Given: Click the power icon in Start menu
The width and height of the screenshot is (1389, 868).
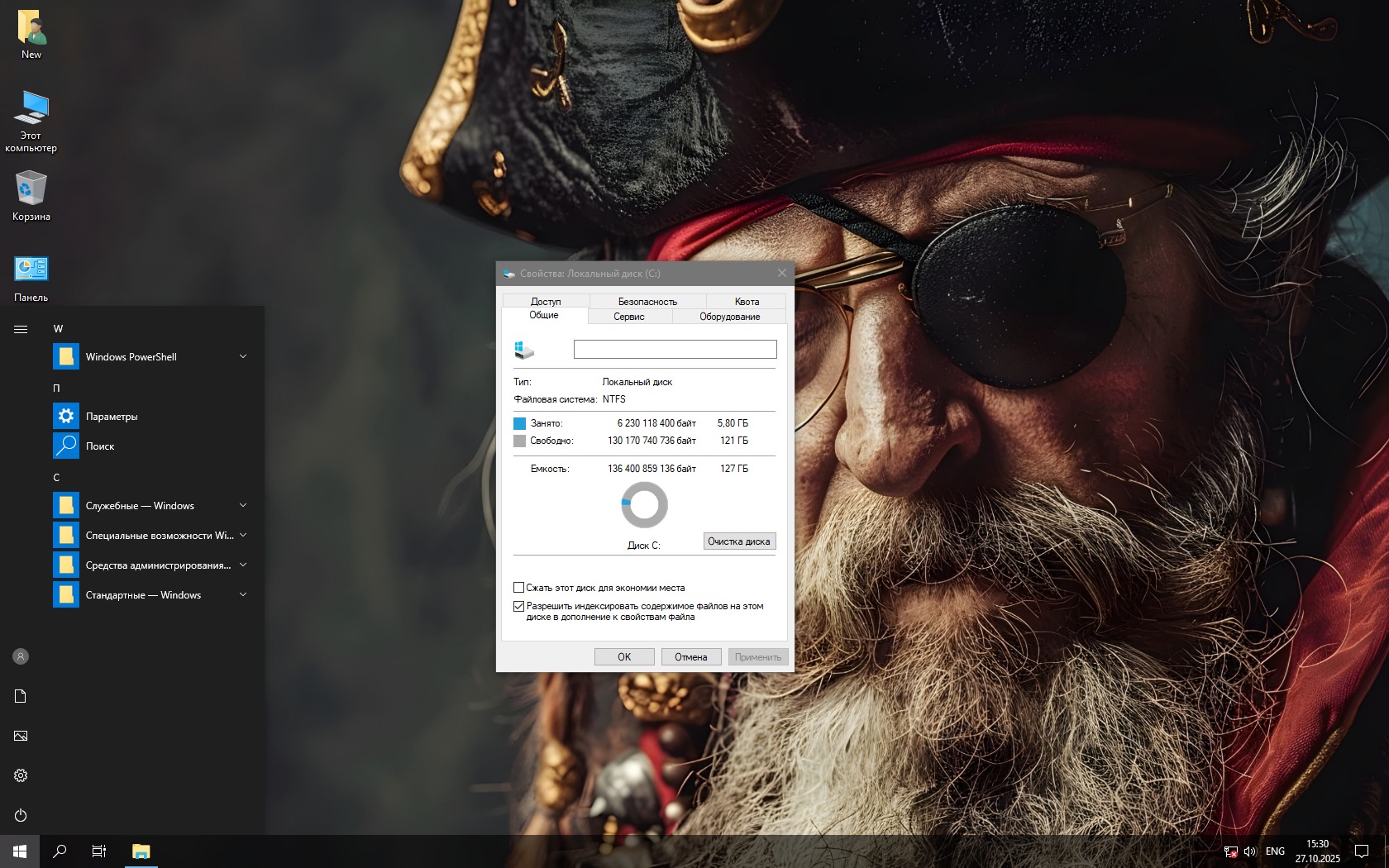Looking at the screenshot, I should [21, 815].
